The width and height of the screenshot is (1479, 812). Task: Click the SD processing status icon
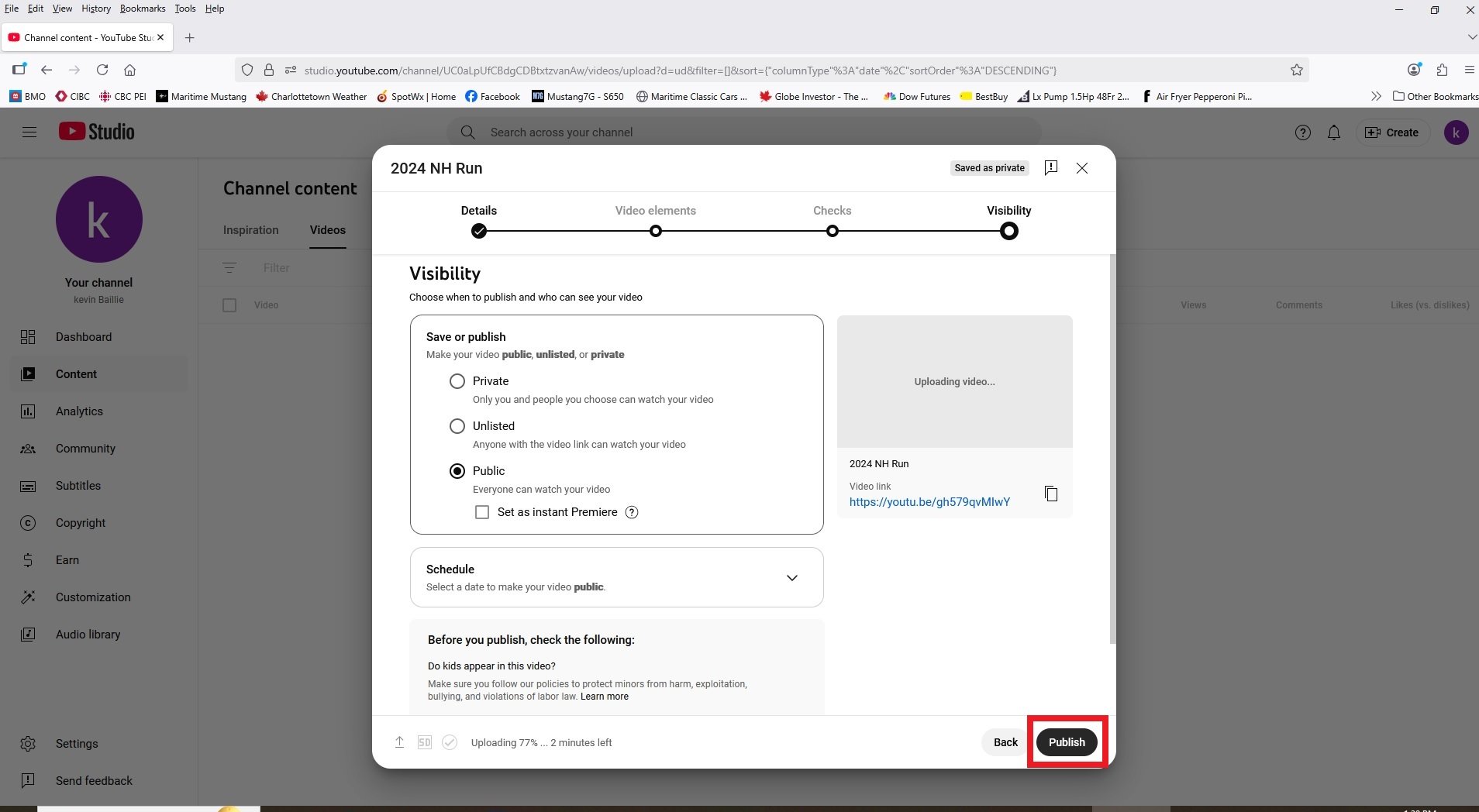click(x=425, y=742)
